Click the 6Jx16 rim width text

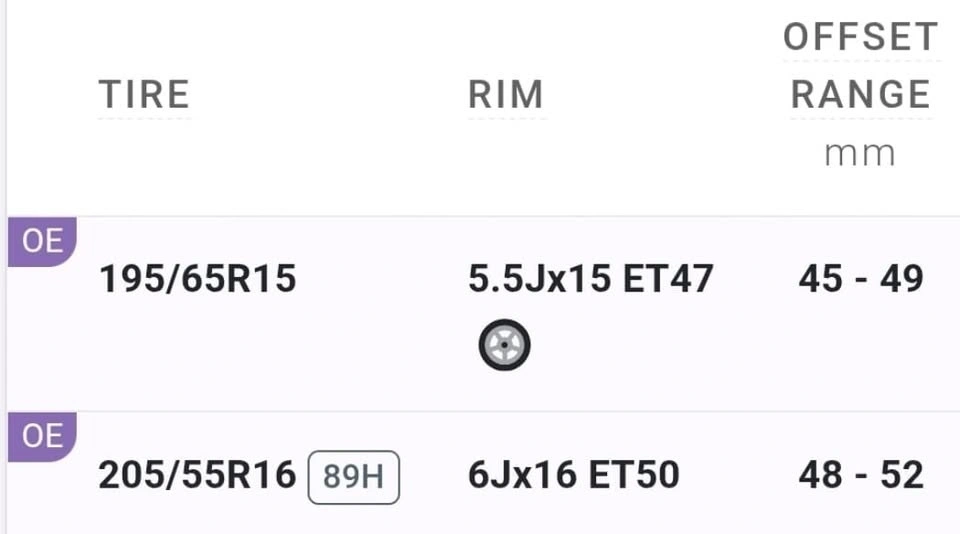pyautogui.click(x=522, y=475)
